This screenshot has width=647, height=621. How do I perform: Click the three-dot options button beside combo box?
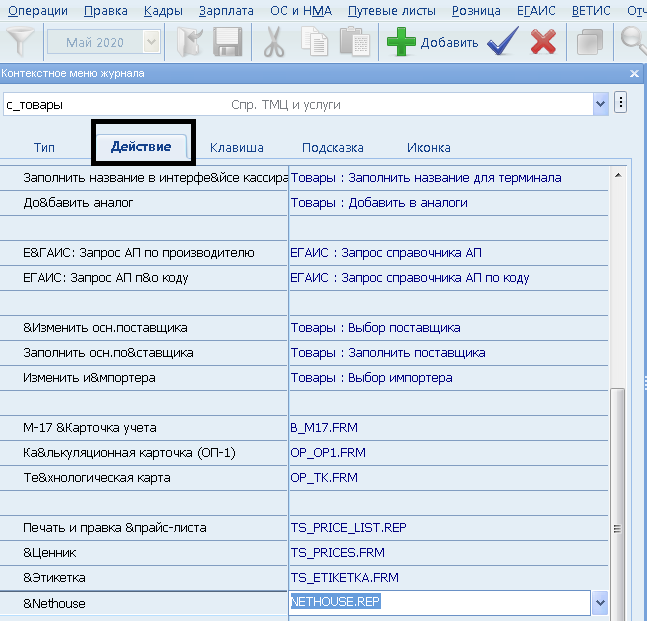click(x=620, y=103)
